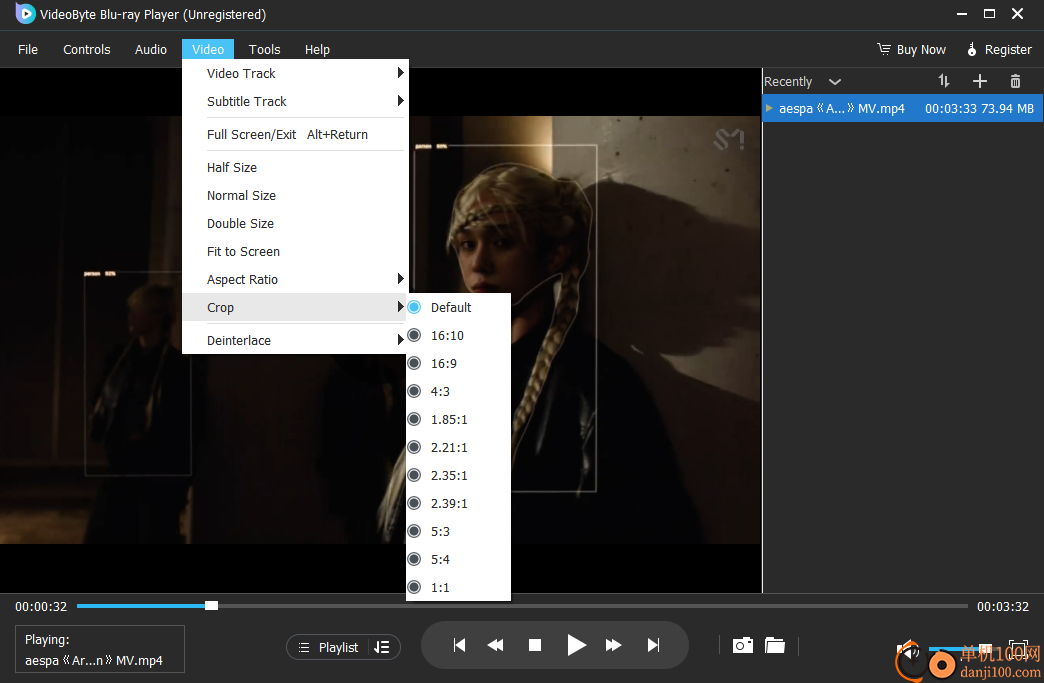The image size is (1044, 683).
Task: Take a snapshot with the camera icon
Action: (x=742, y=645)
